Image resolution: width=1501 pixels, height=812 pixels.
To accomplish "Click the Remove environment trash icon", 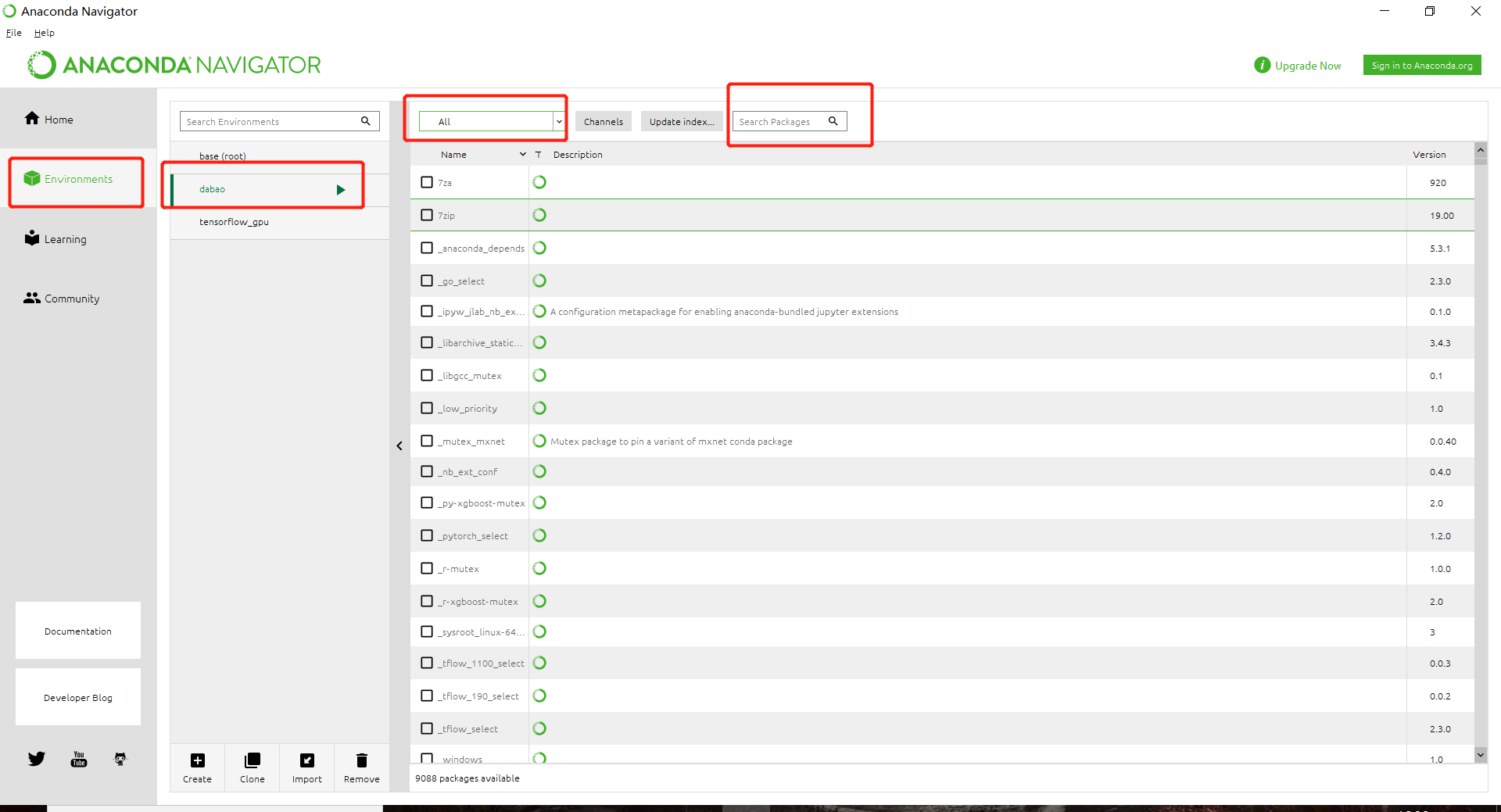I will [362, 760].
